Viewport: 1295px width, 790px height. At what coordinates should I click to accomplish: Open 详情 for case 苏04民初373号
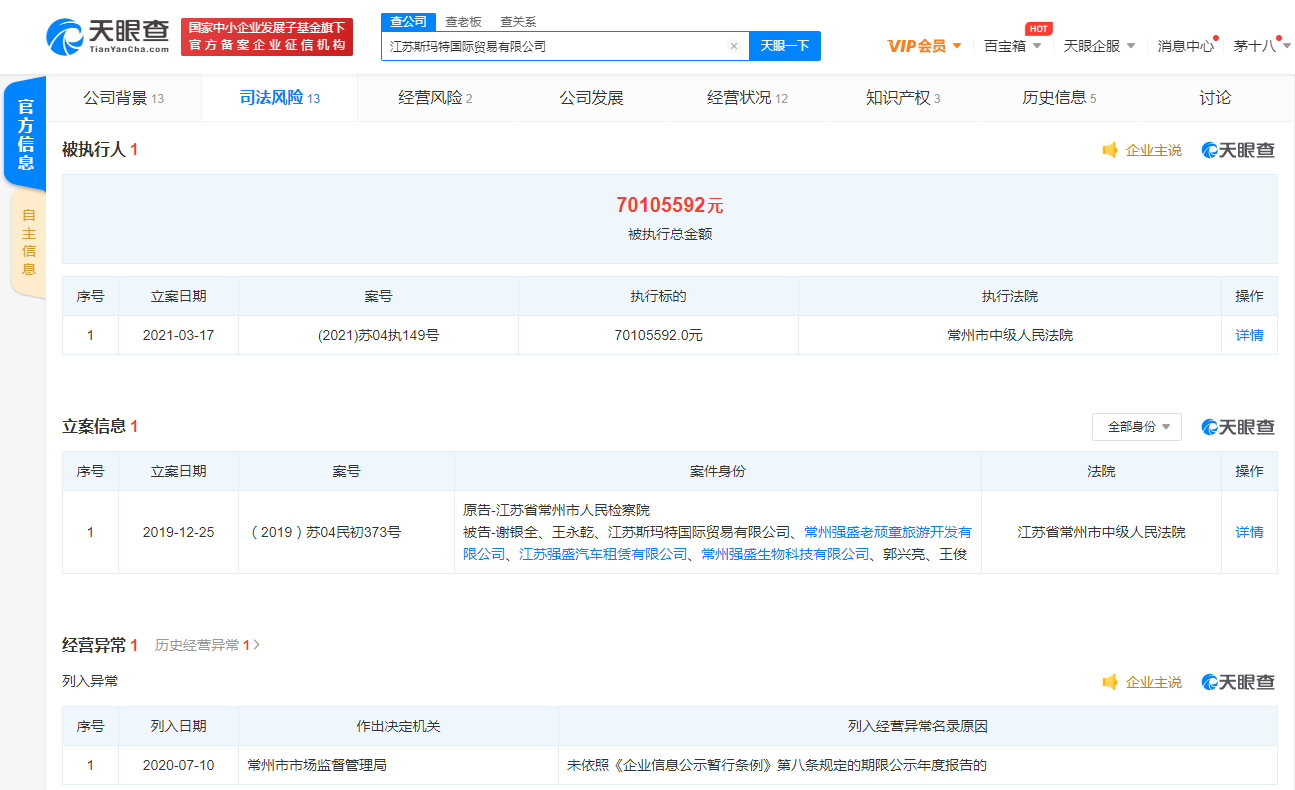[1249, 533]
